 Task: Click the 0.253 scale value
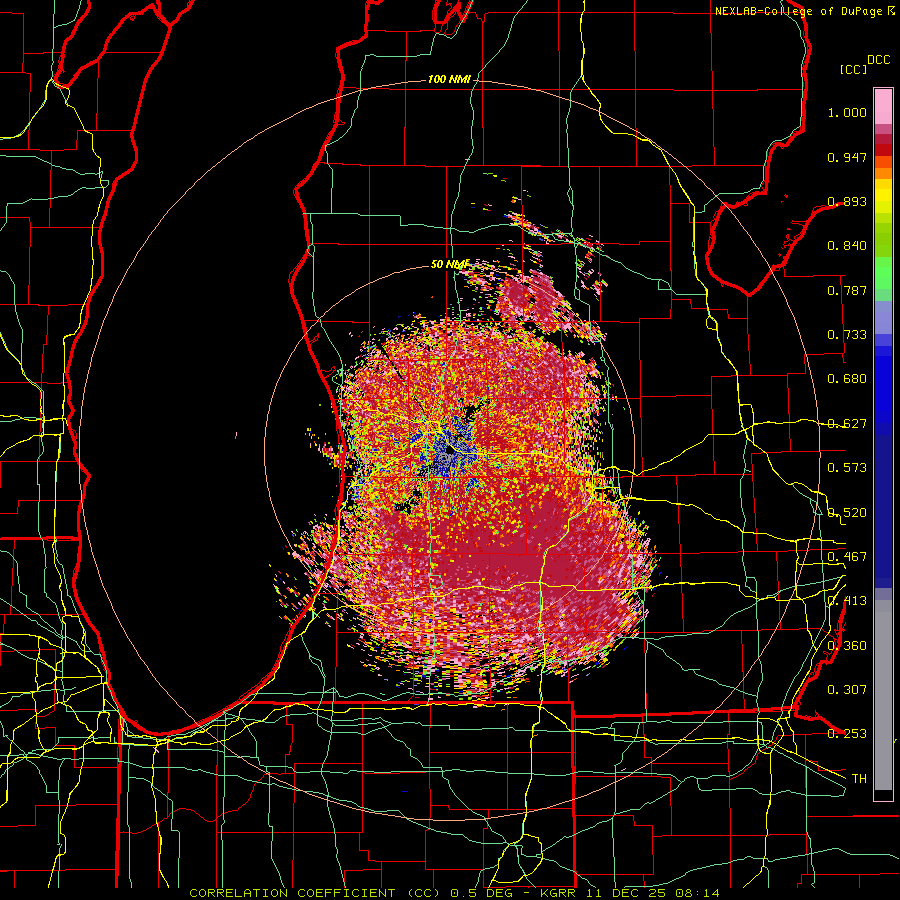(847, 734)
